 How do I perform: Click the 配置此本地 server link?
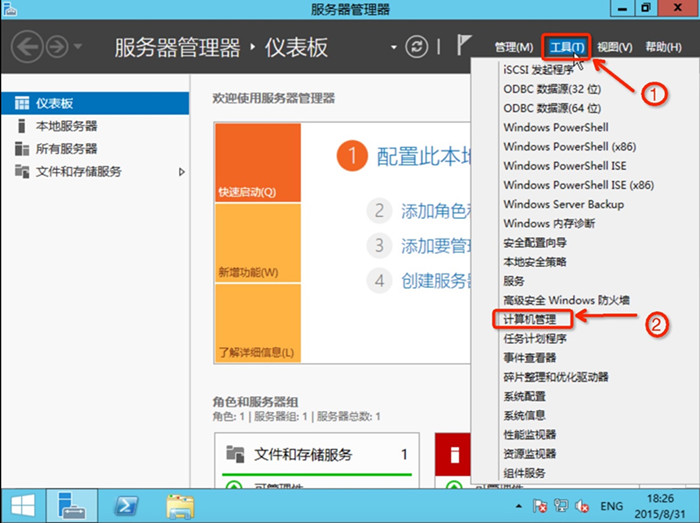(x=424, y=156)
